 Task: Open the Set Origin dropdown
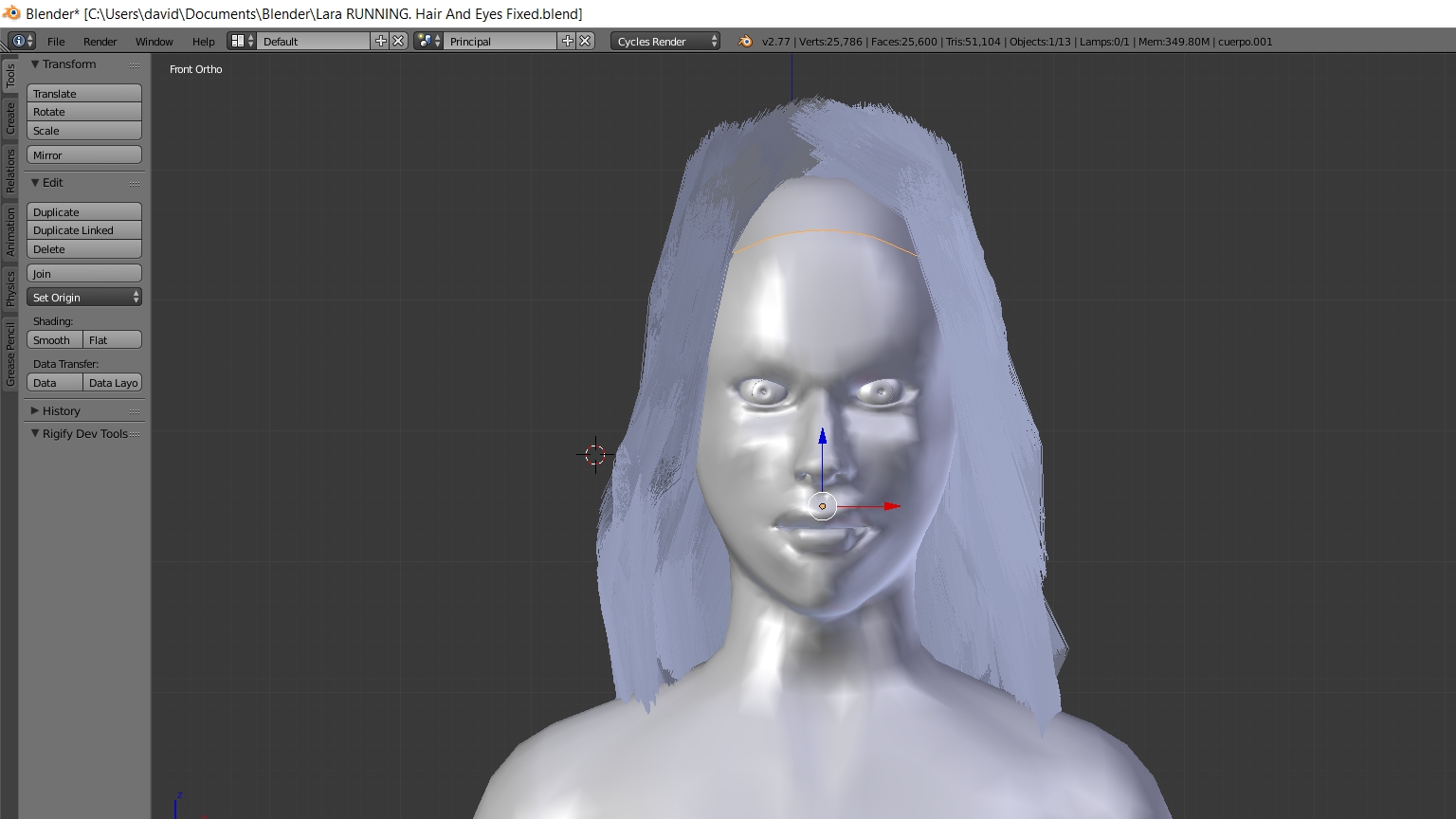(x=84, y=298)
